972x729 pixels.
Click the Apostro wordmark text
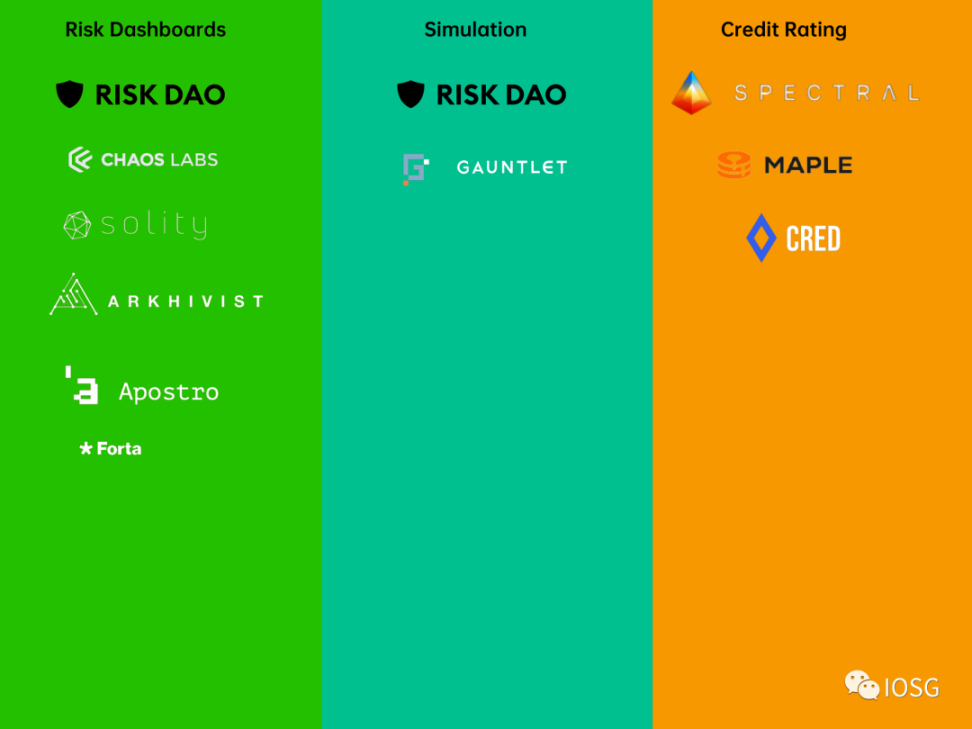pos(169,392)
